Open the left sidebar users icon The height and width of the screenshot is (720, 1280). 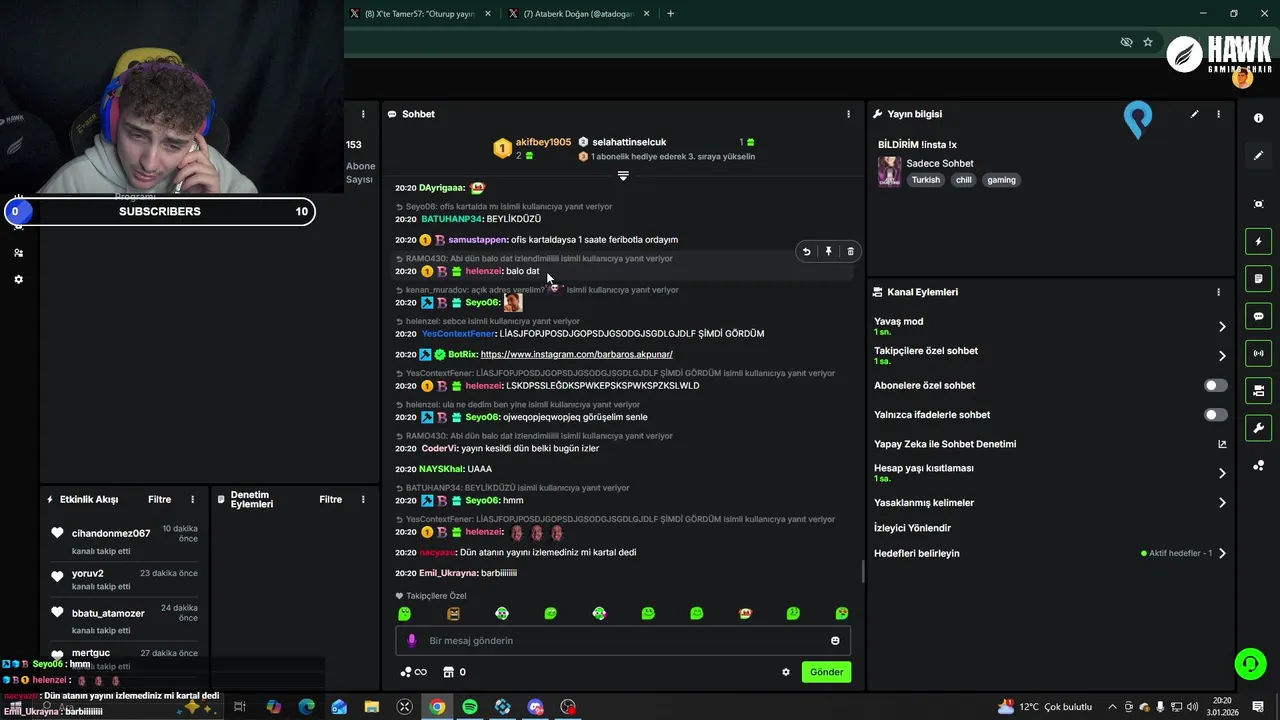pos(18,253)
